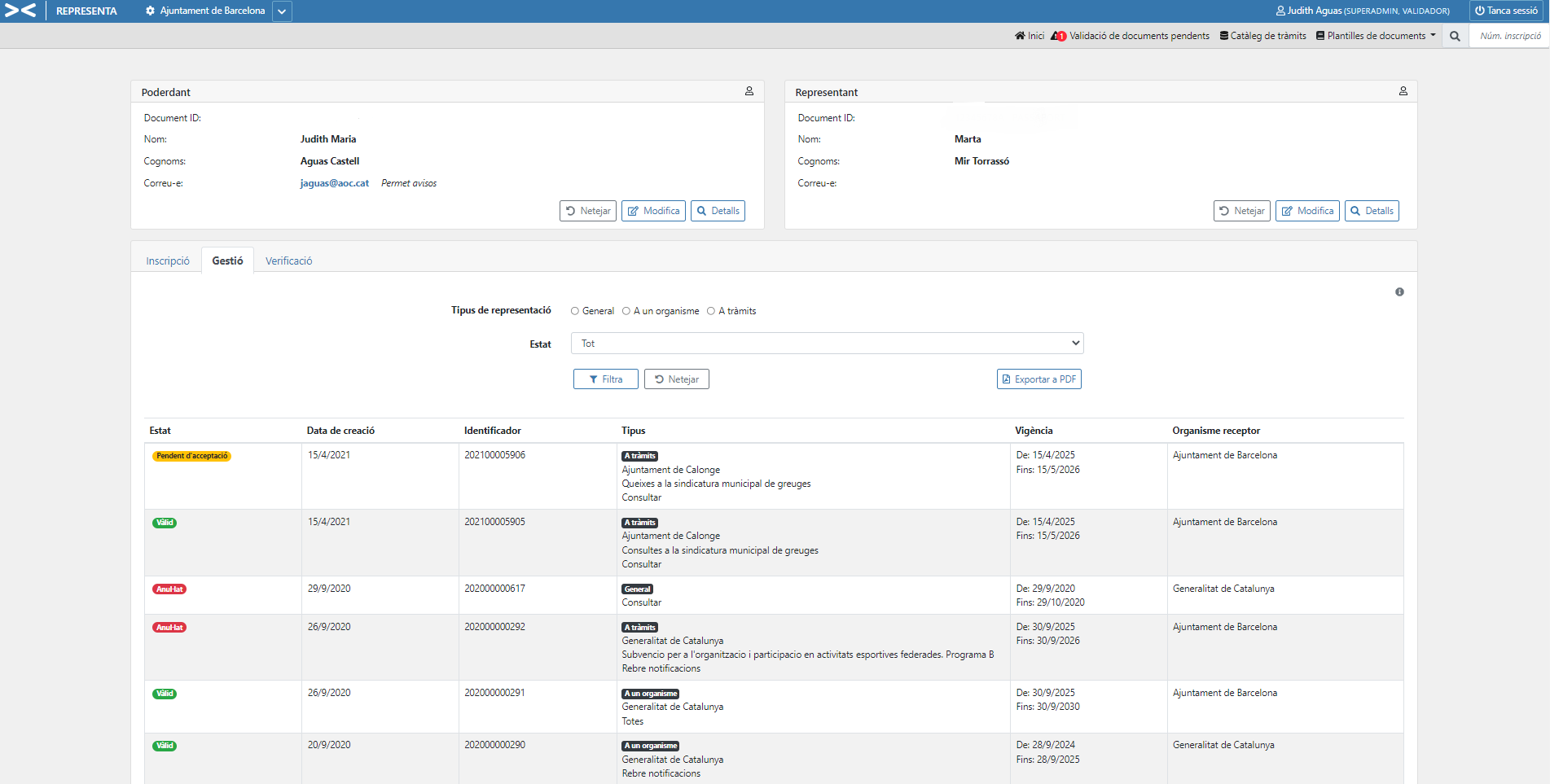Click the Vàlid badge for 202000000291
1550x784 pixels.
click(165, 694)
